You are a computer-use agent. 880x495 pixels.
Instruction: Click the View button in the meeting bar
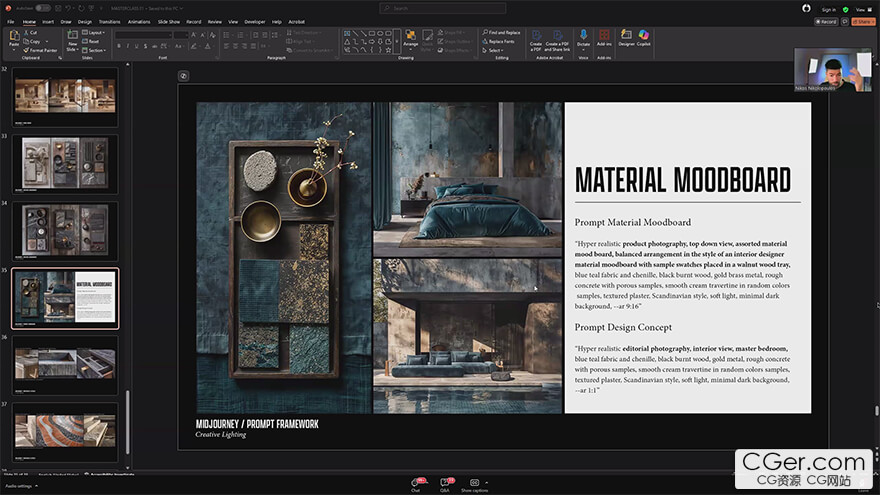863,10
